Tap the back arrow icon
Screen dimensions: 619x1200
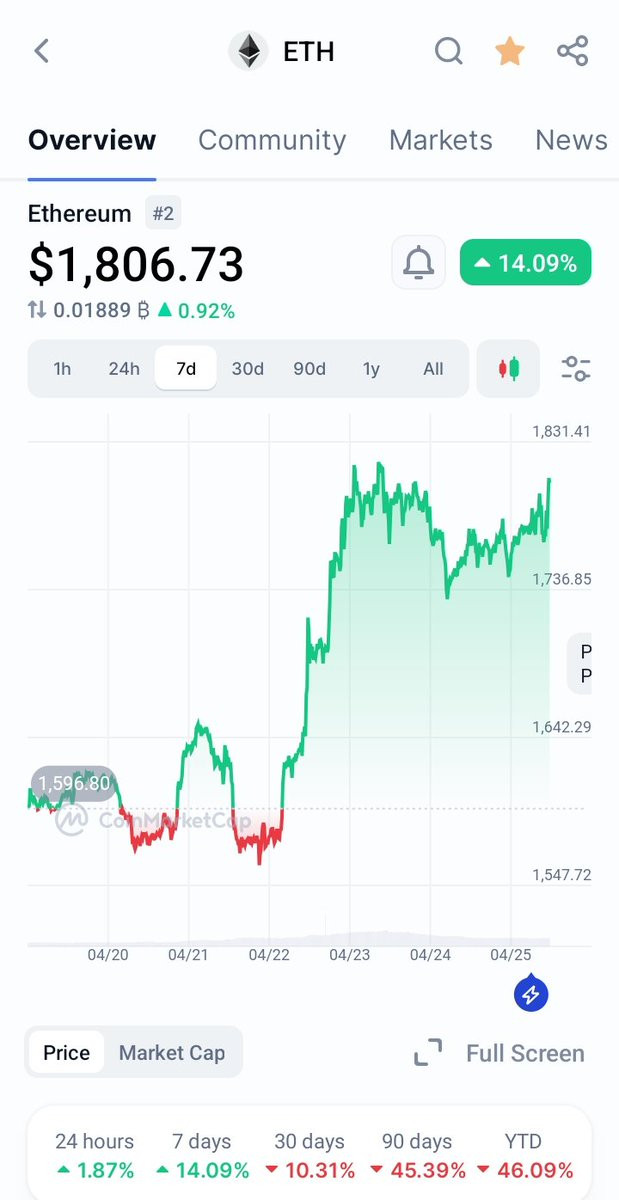tap(41, 51)
